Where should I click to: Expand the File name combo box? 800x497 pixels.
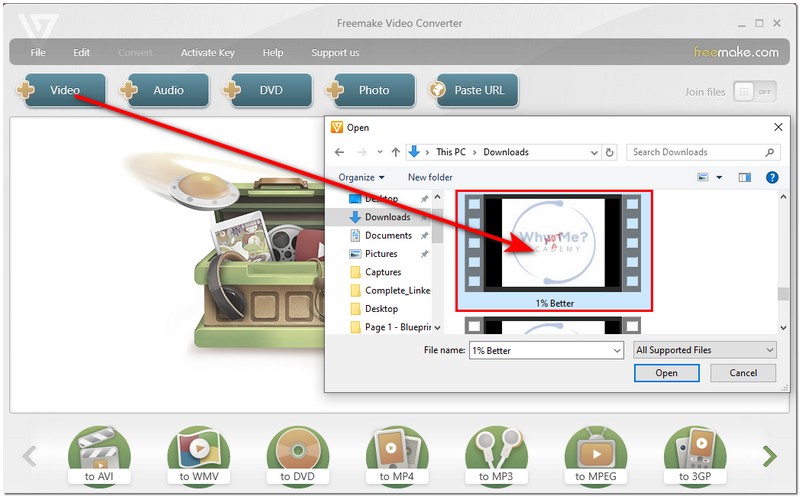[616, 350]
